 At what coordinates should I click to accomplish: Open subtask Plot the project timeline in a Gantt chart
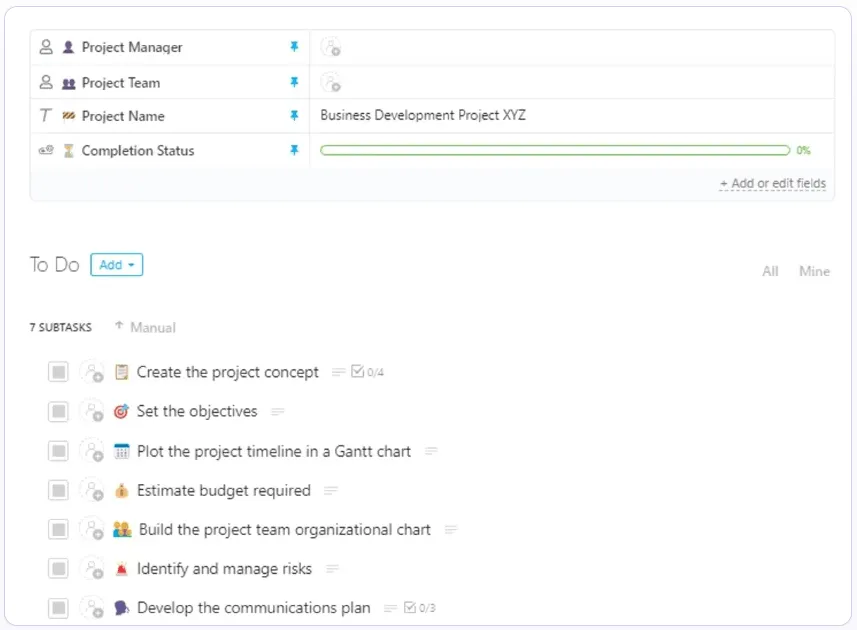(274, 451)
